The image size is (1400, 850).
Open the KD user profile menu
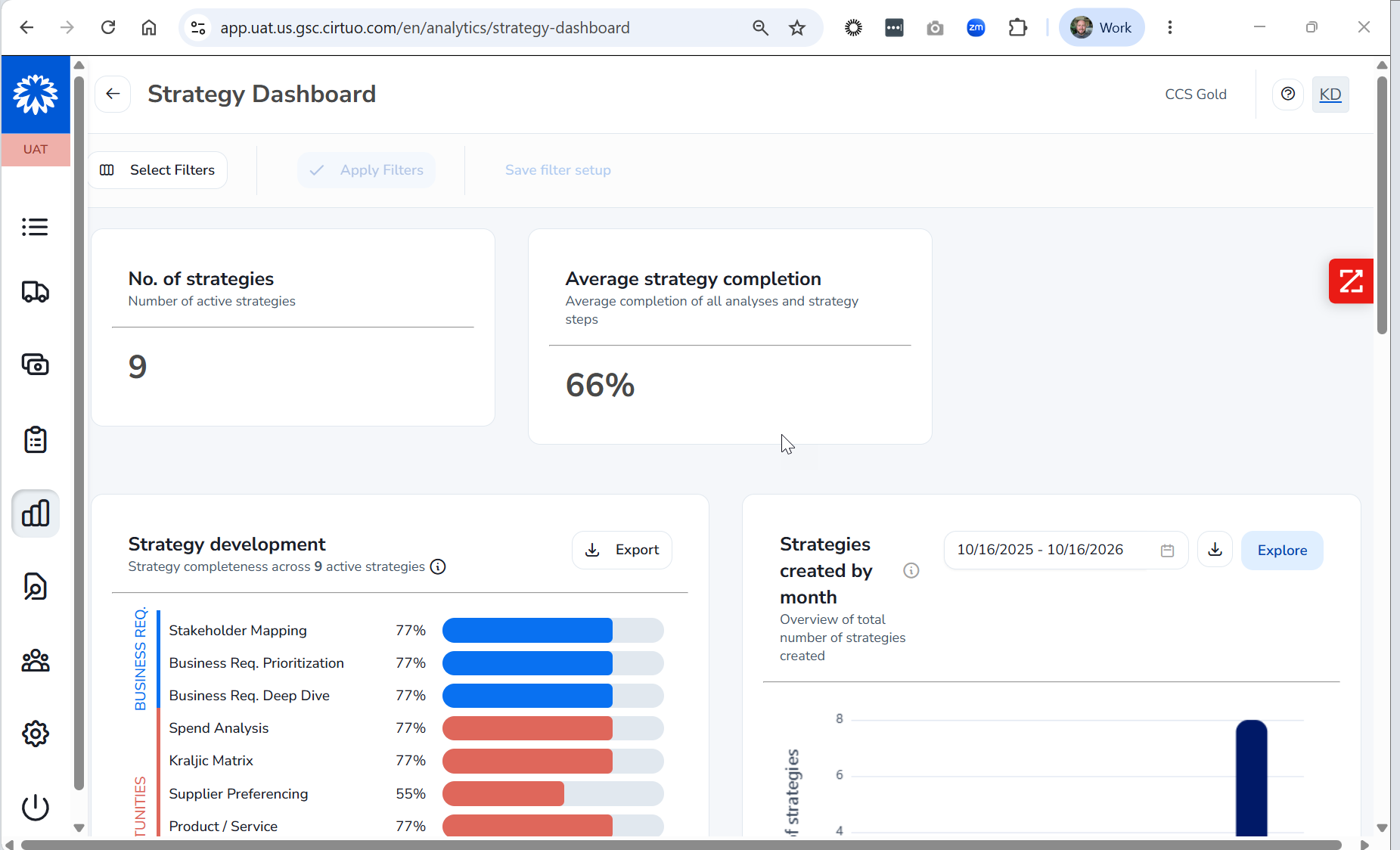point(1330,95)
